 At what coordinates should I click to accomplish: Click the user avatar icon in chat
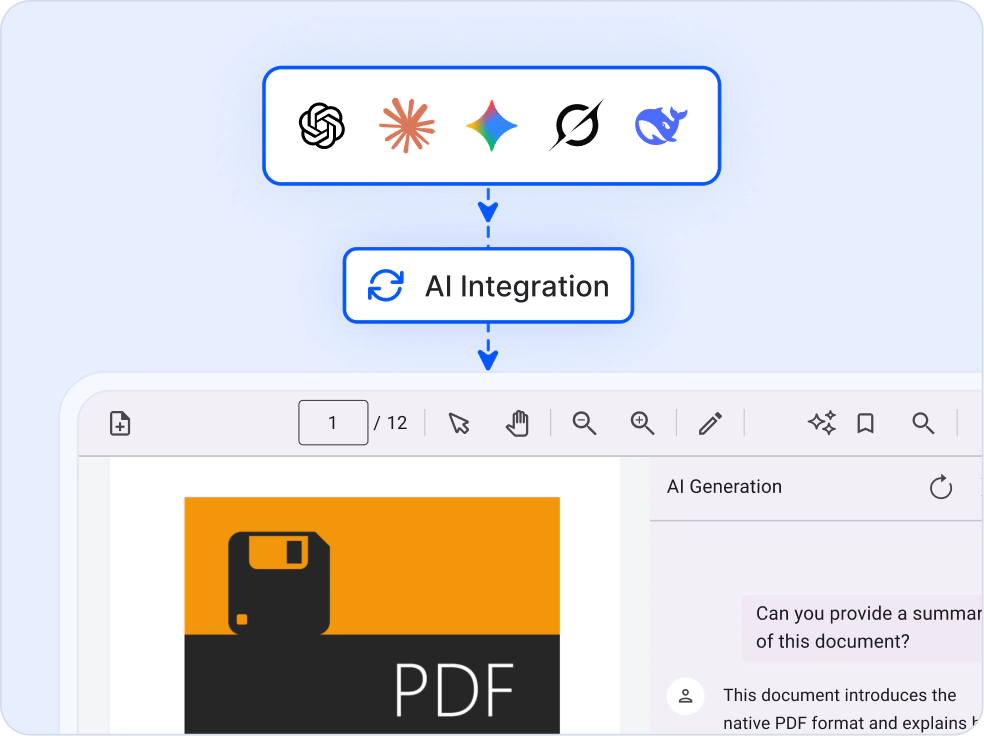point(685,696)
